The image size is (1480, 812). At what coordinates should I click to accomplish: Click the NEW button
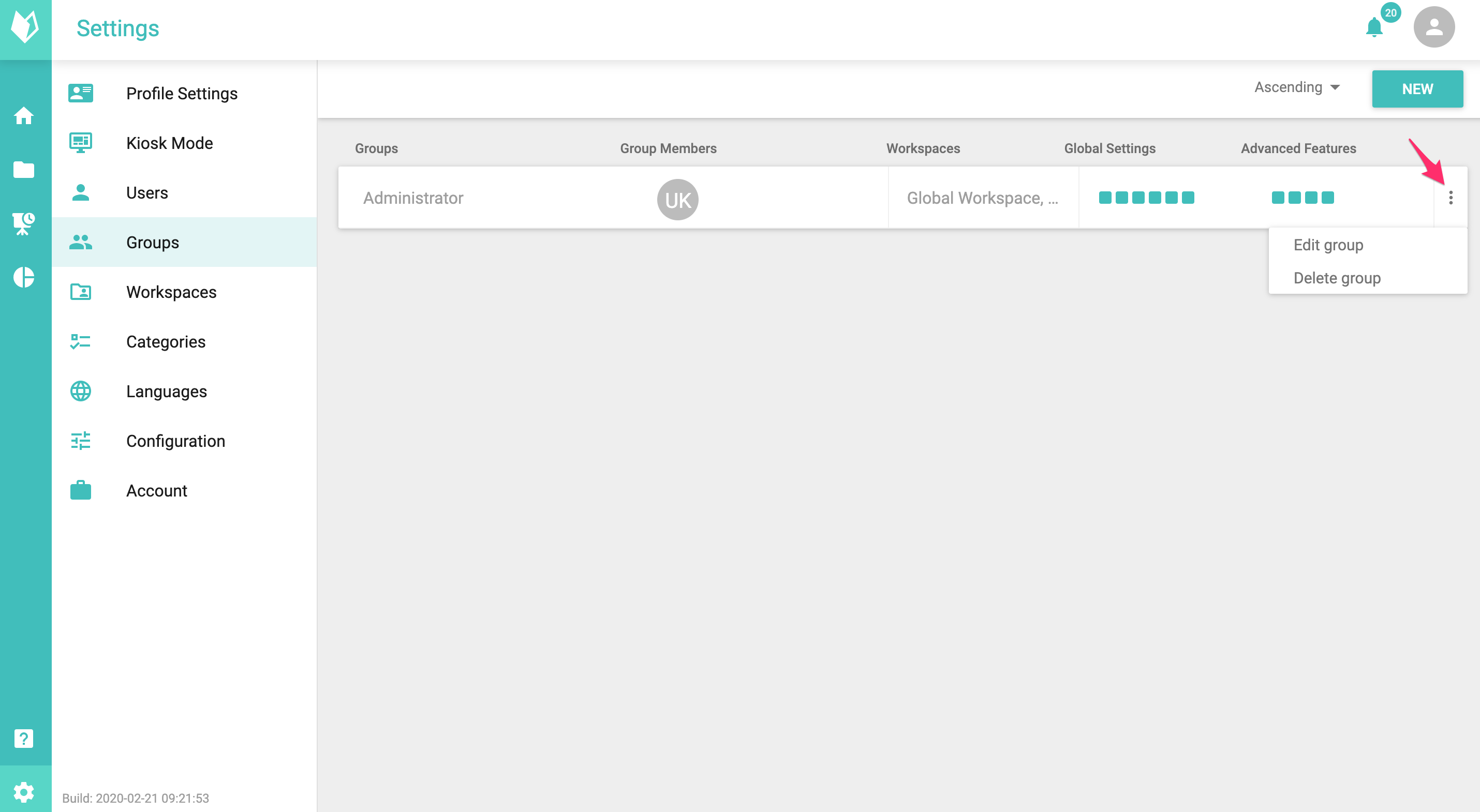[1417, 89]
